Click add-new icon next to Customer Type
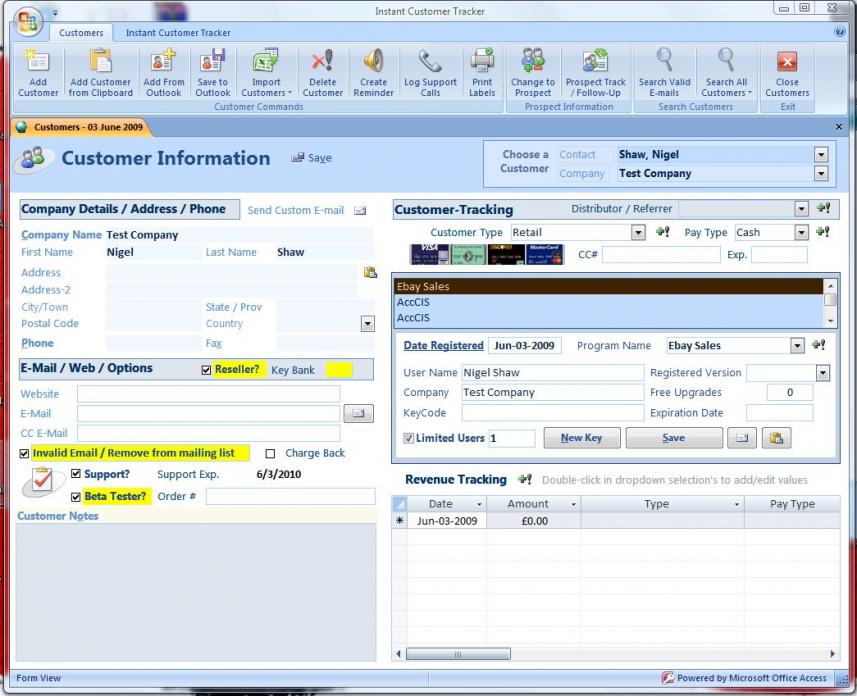Screen dimensions: 857x696 point(662,232)
